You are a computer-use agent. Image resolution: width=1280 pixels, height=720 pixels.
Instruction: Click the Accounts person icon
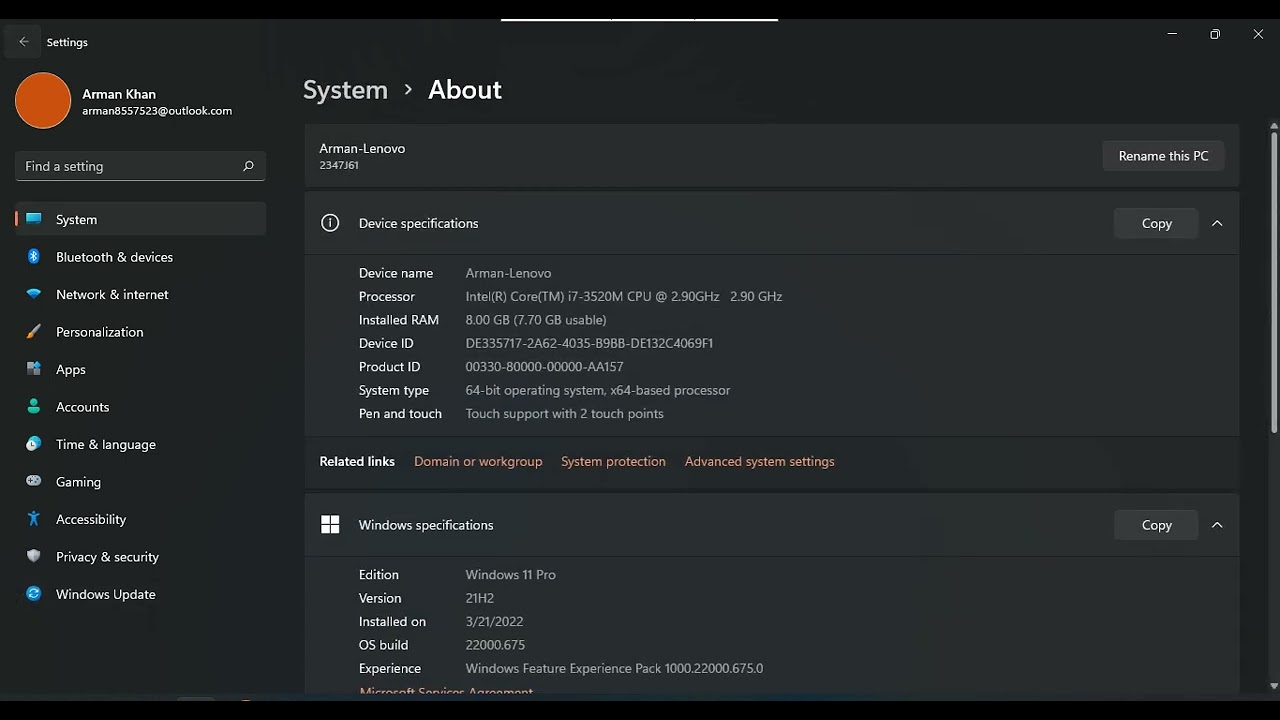coord(34,407)
